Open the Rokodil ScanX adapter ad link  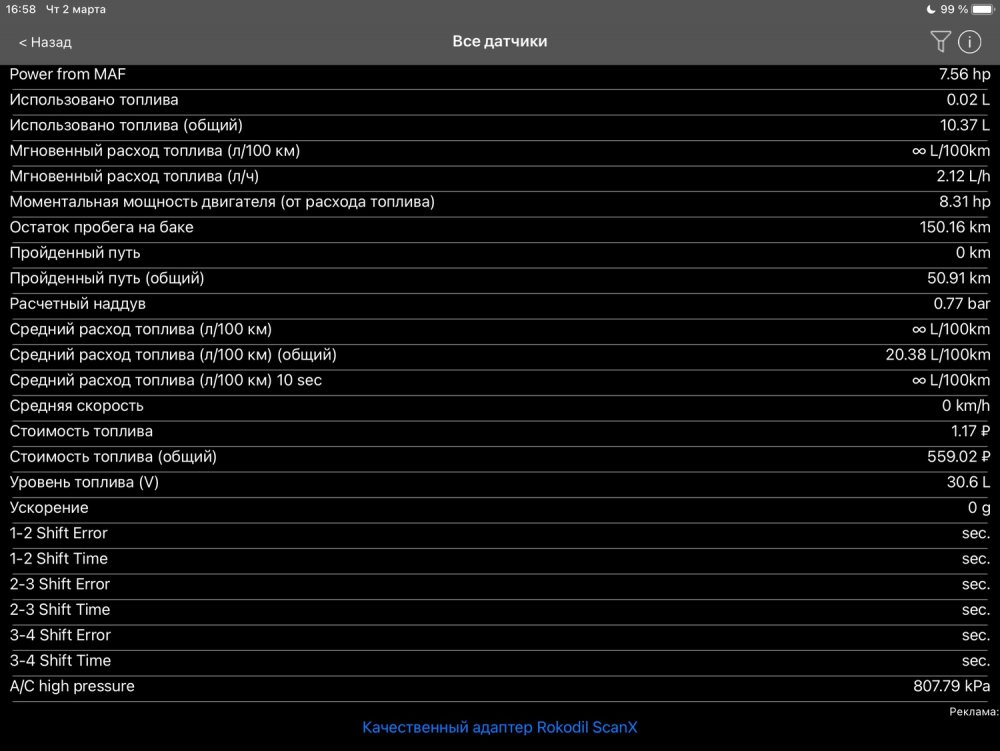(499, 727)
